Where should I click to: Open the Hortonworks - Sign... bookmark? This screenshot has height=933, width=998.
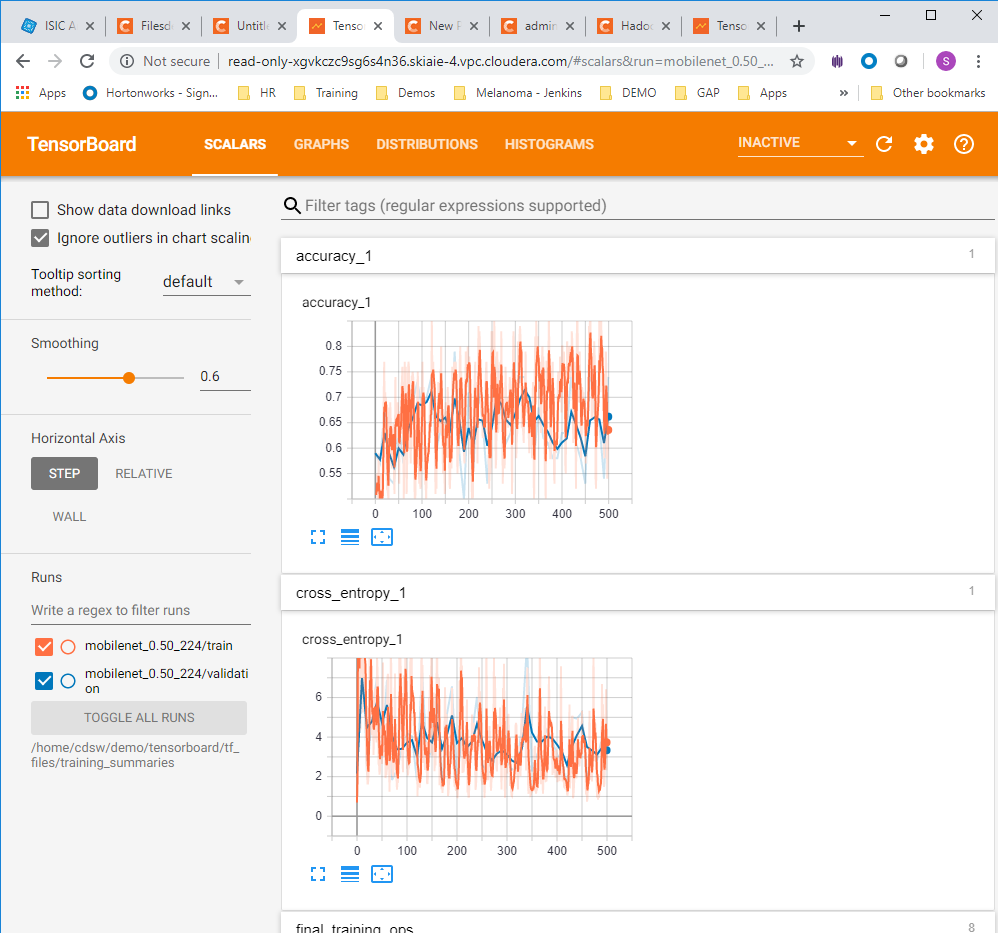pos(151,93)
